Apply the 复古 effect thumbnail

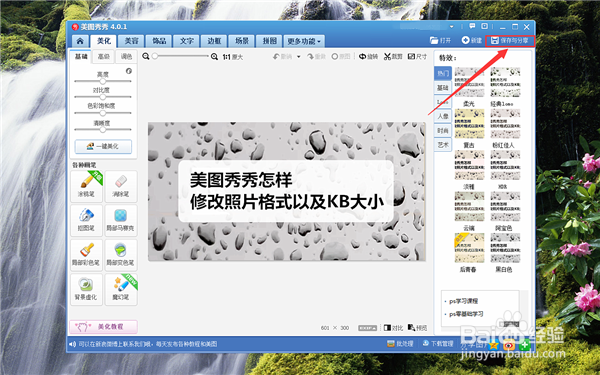469,123
